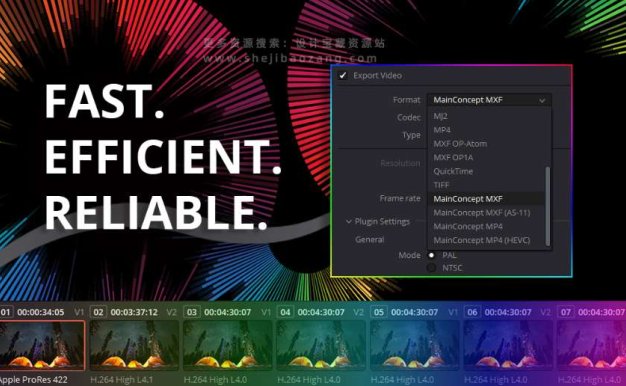This screenshot has width=626, height=386.
Task: Click the Apple ProRes 422 codec label
Action: [x=34, y=380]
